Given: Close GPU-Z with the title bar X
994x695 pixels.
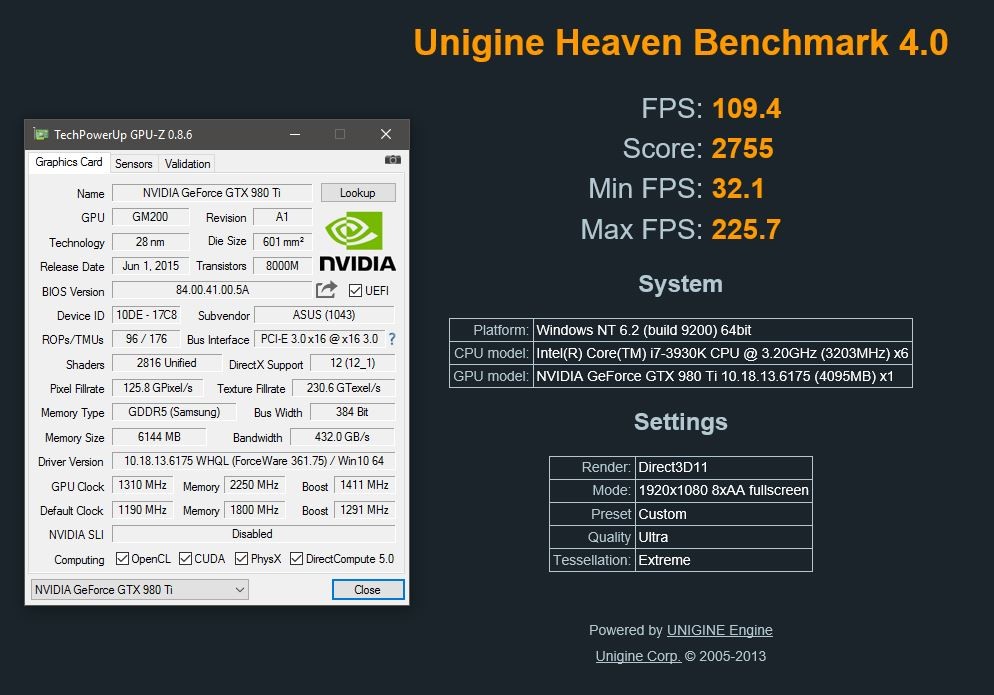Looking at the screenshot, I should point(385,134).
